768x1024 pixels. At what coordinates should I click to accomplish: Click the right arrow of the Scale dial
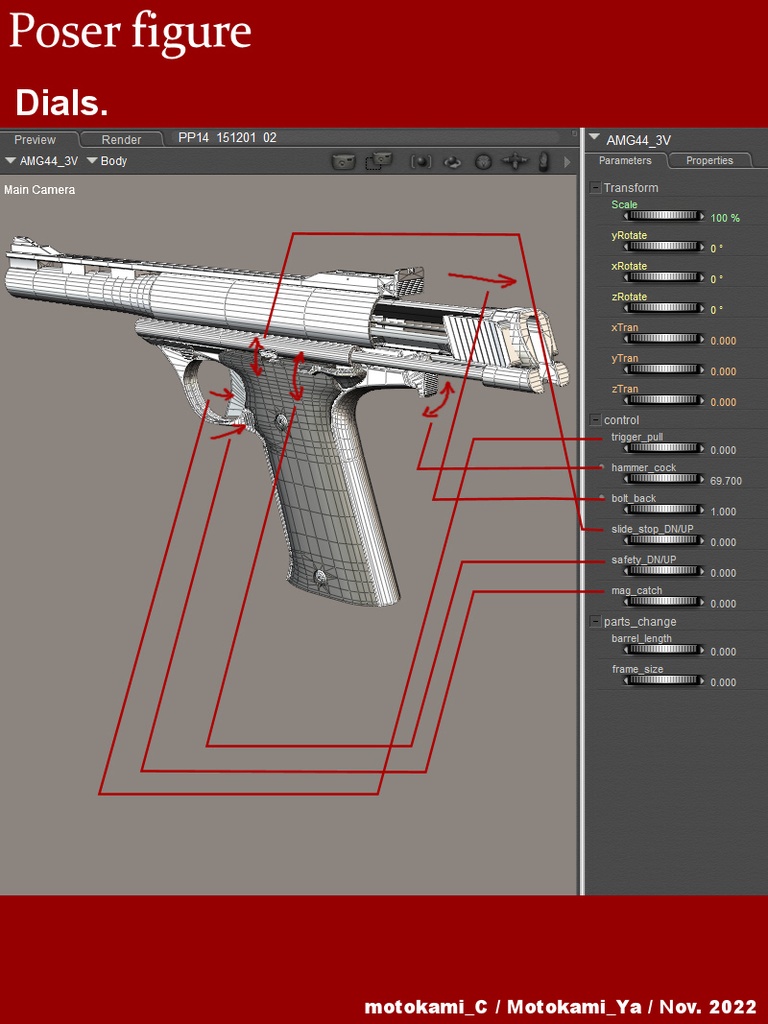701,216
